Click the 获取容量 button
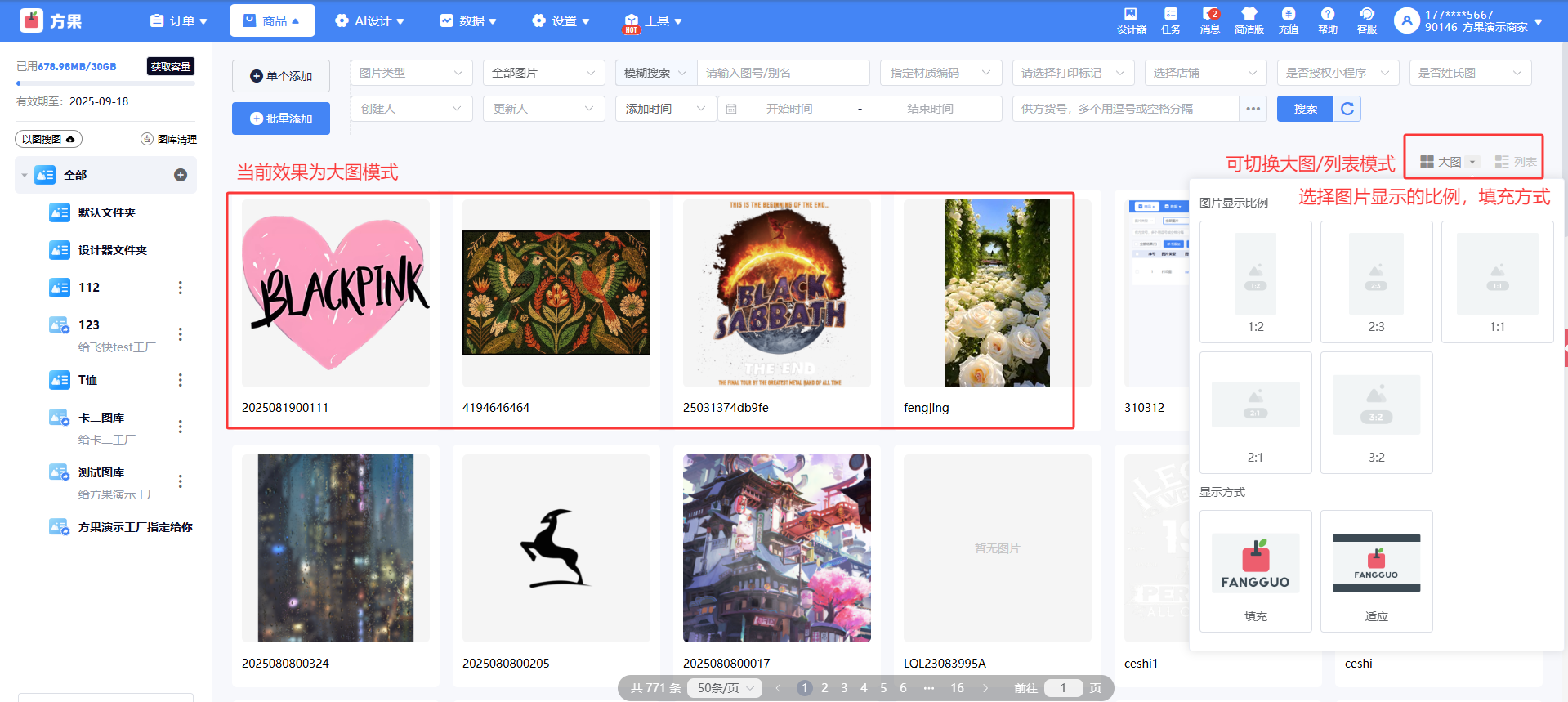 coord(171,66)
